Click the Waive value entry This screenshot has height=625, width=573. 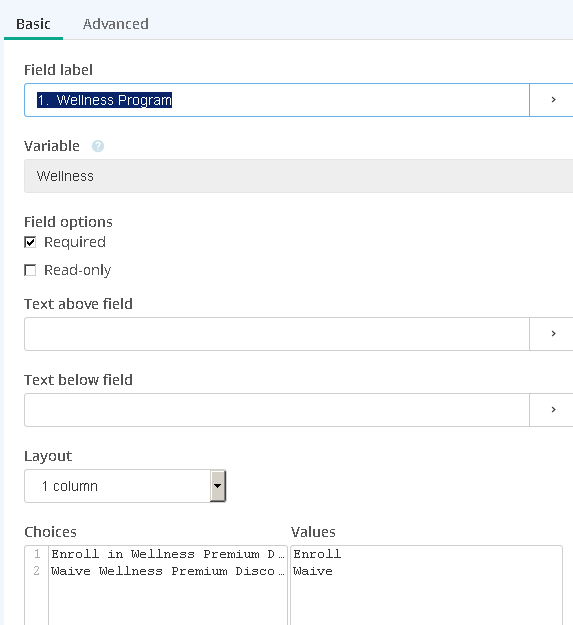(313, 571)
